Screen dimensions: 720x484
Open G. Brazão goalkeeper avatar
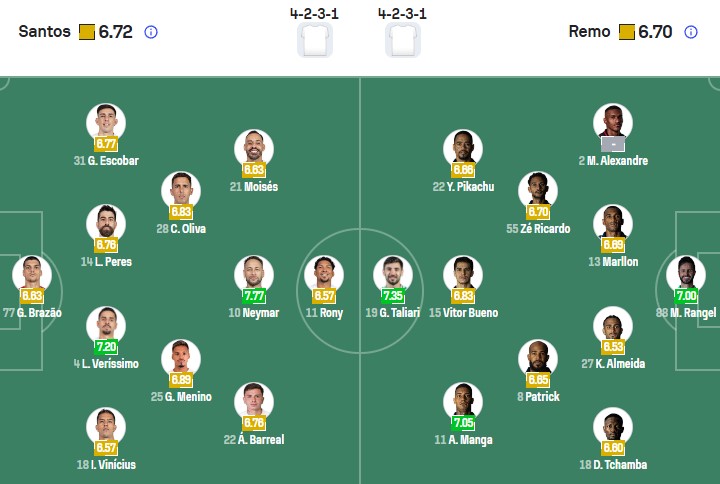[x=31, y=274]
